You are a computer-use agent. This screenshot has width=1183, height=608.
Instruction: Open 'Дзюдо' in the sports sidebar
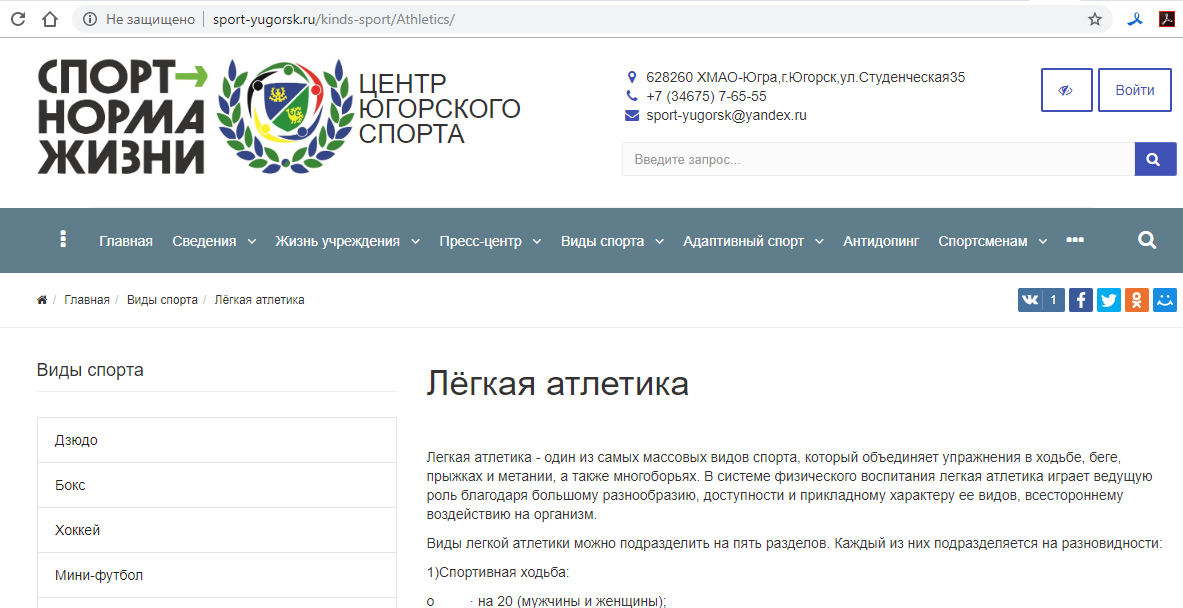pyautogui.click(x=217, y=440)
